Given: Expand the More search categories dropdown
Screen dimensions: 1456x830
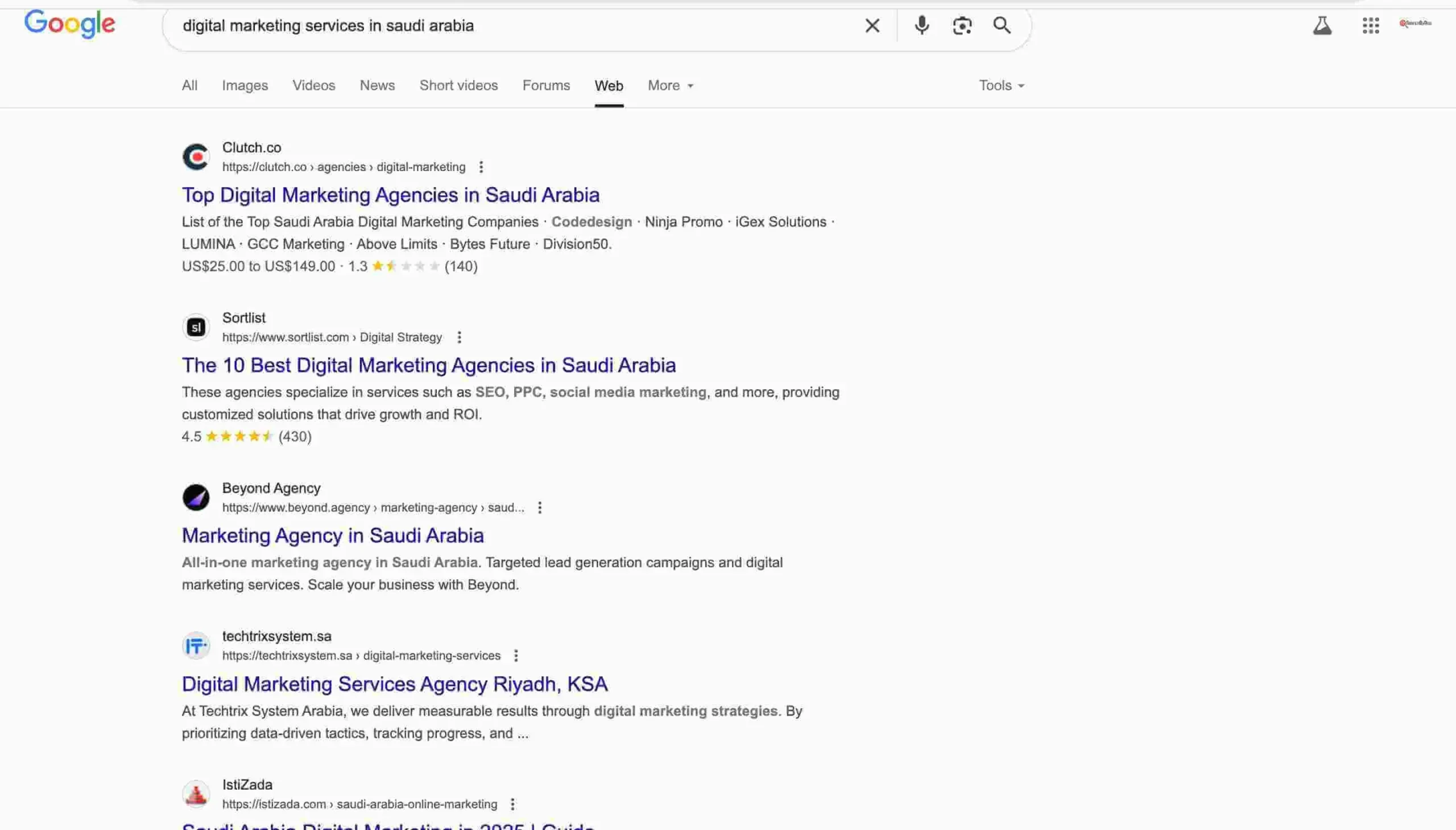Looking at the screenshot, I should tap(669, 85).
